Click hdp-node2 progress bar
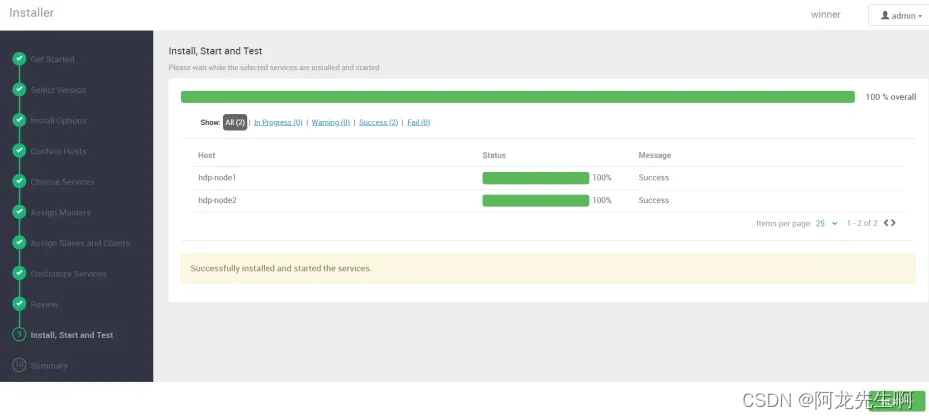Screen dimensions: 929x419 click(536, 200)
